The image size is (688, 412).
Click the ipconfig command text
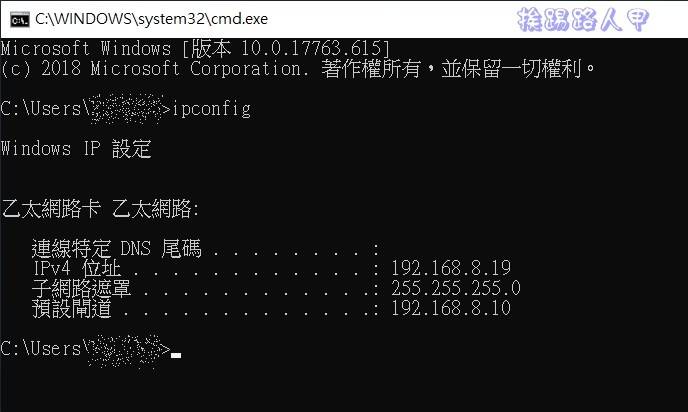coord(211,109)
